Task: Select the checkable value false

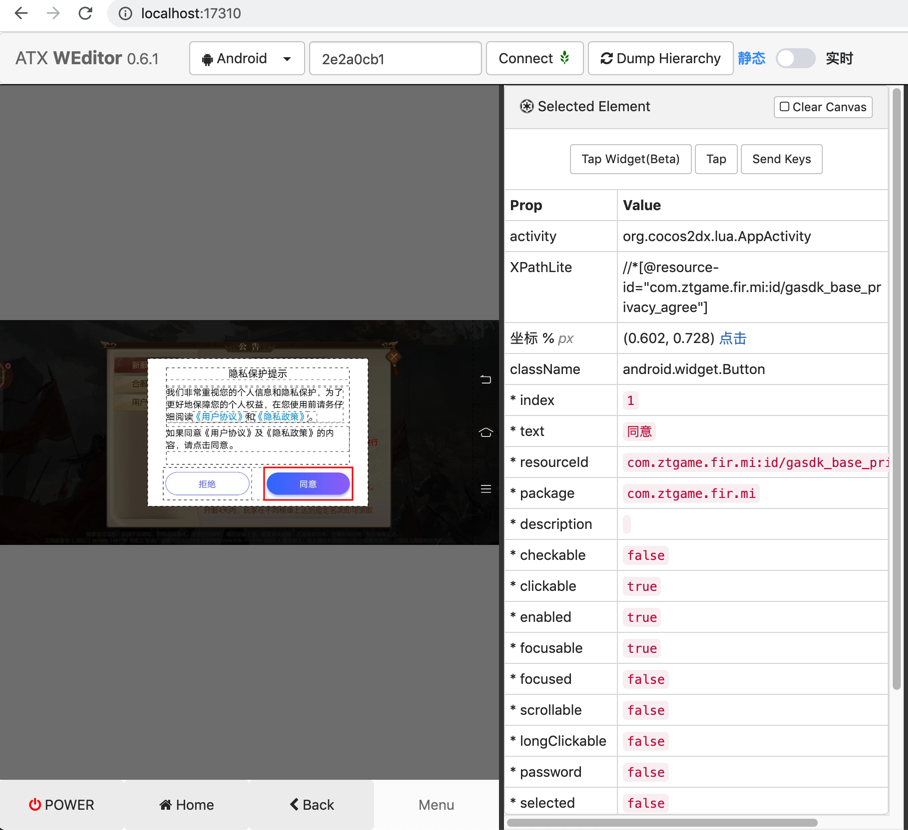Action: pyautogui.click(x=646, y=555)
